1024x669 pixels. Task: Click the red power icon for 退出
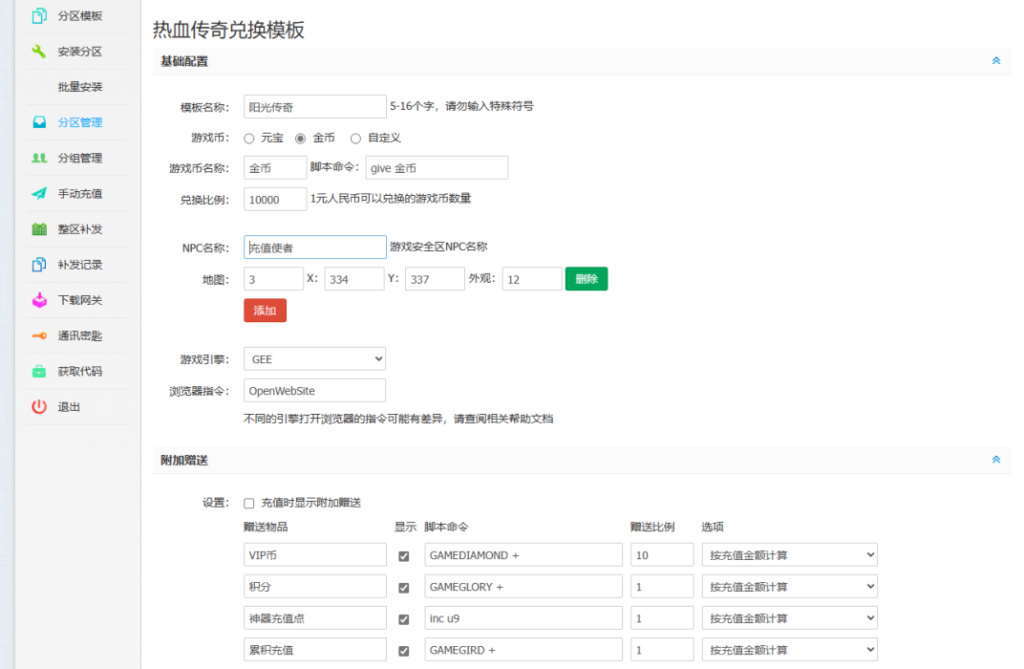(39, 407)
